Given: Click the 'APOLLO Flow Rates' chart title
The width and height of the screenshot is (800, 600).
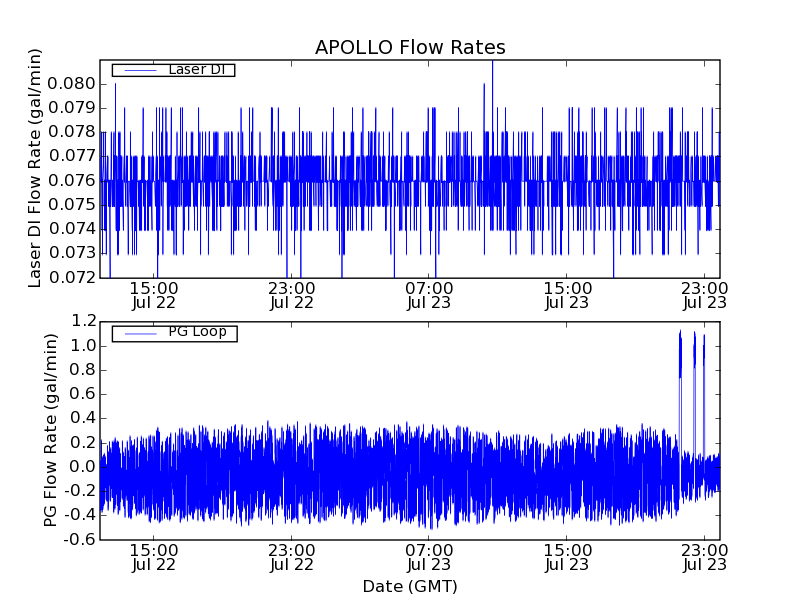Looking at the screenshot, I should [x=410, y=47].
